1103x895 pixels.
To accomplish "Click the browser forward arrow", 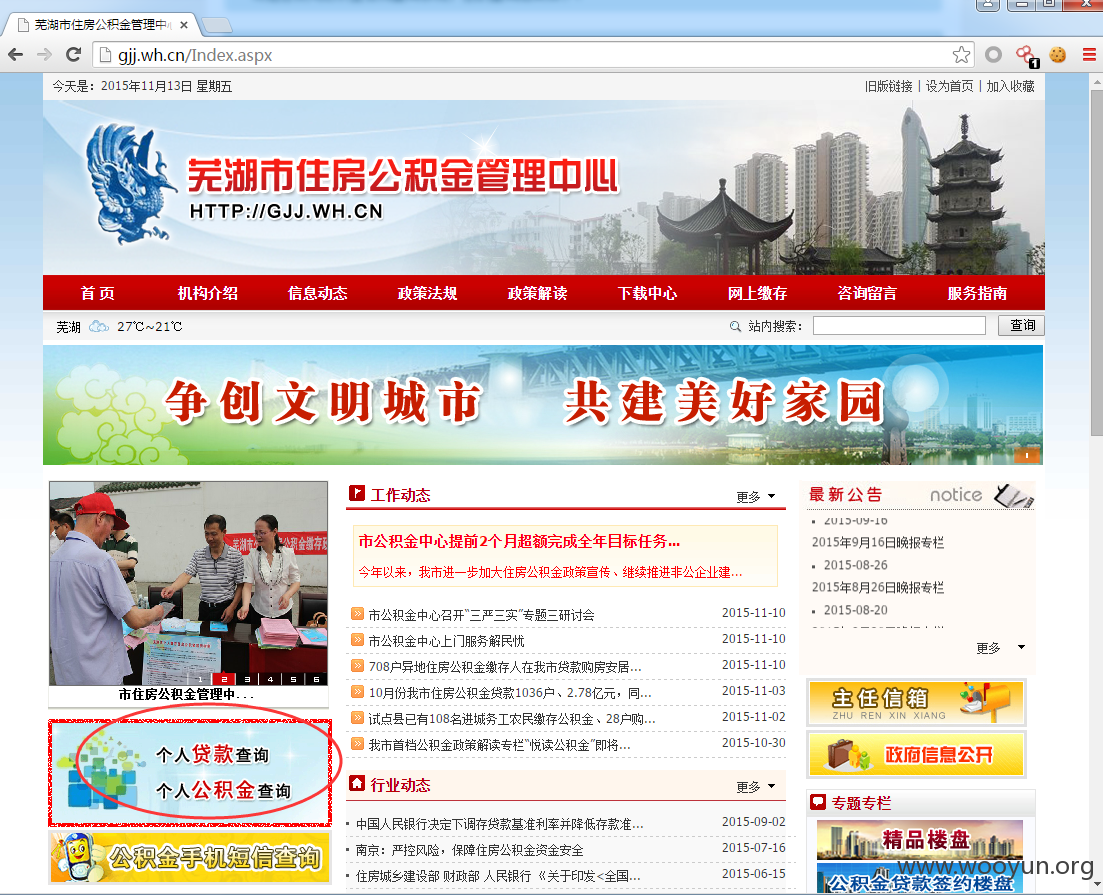I will point(44,55).
